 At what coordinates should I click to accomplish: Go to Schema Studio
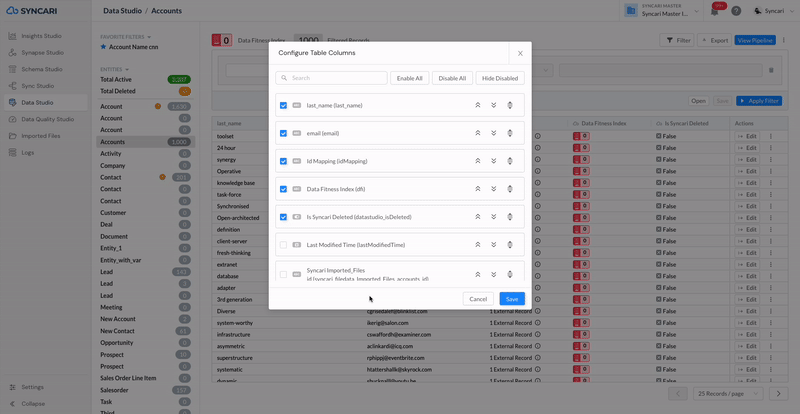coord(41,69)
